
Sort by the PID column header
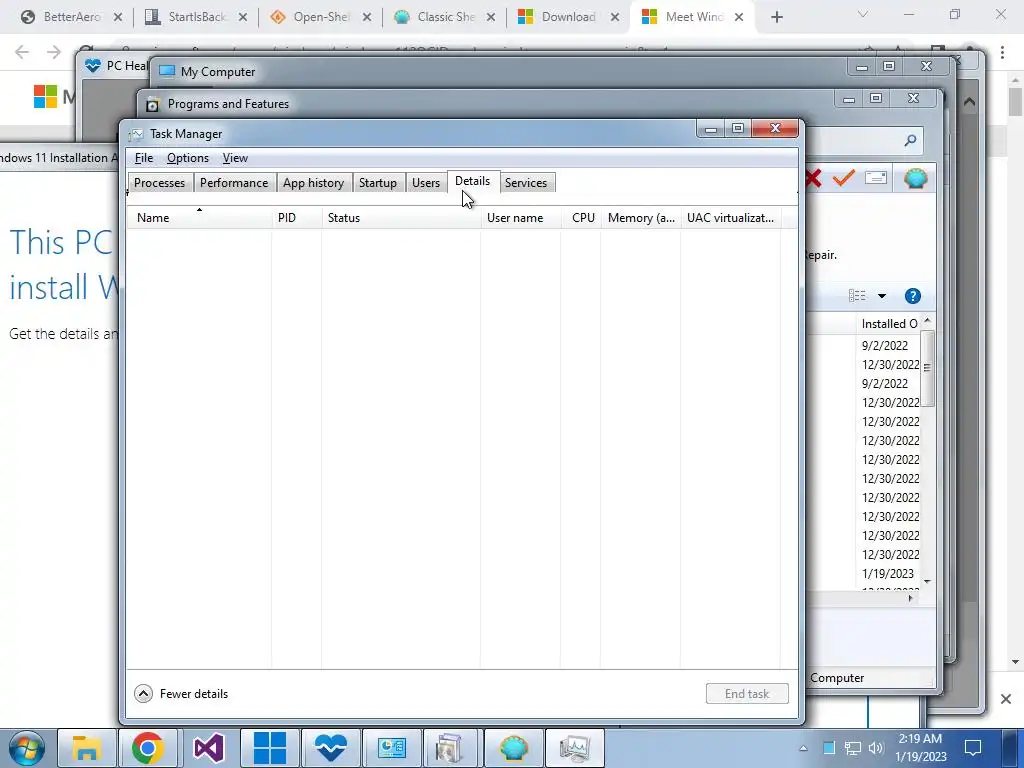(x=296, y=217)
